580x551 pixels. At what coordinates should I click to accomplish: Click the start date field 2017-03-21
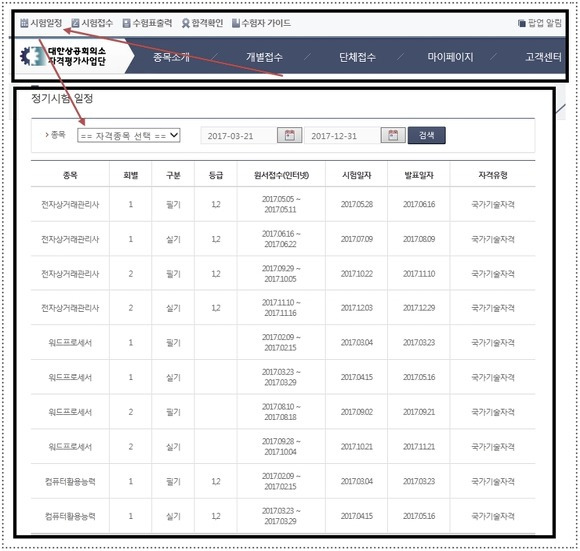point(239,136)
